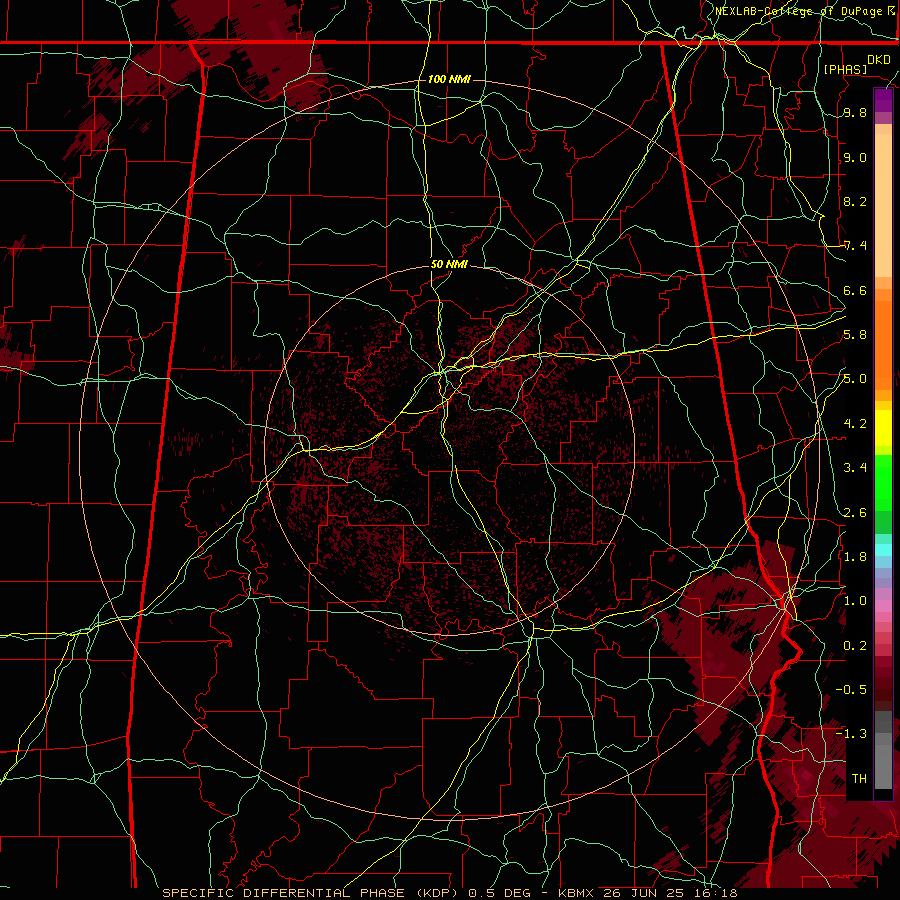Select the 1.0 value on the scale
The width and height of the screenshot is (900, 900).
[855, 601]
